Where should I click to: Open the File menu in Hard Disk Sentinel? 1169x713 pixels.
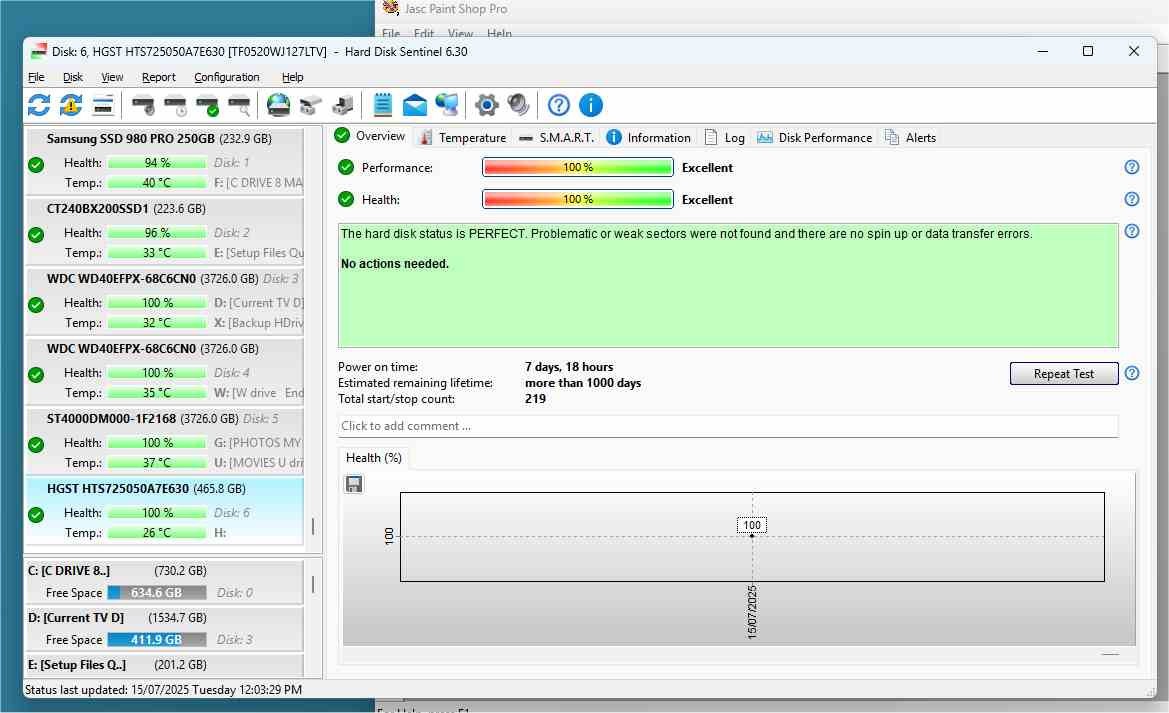pos(36,77)
